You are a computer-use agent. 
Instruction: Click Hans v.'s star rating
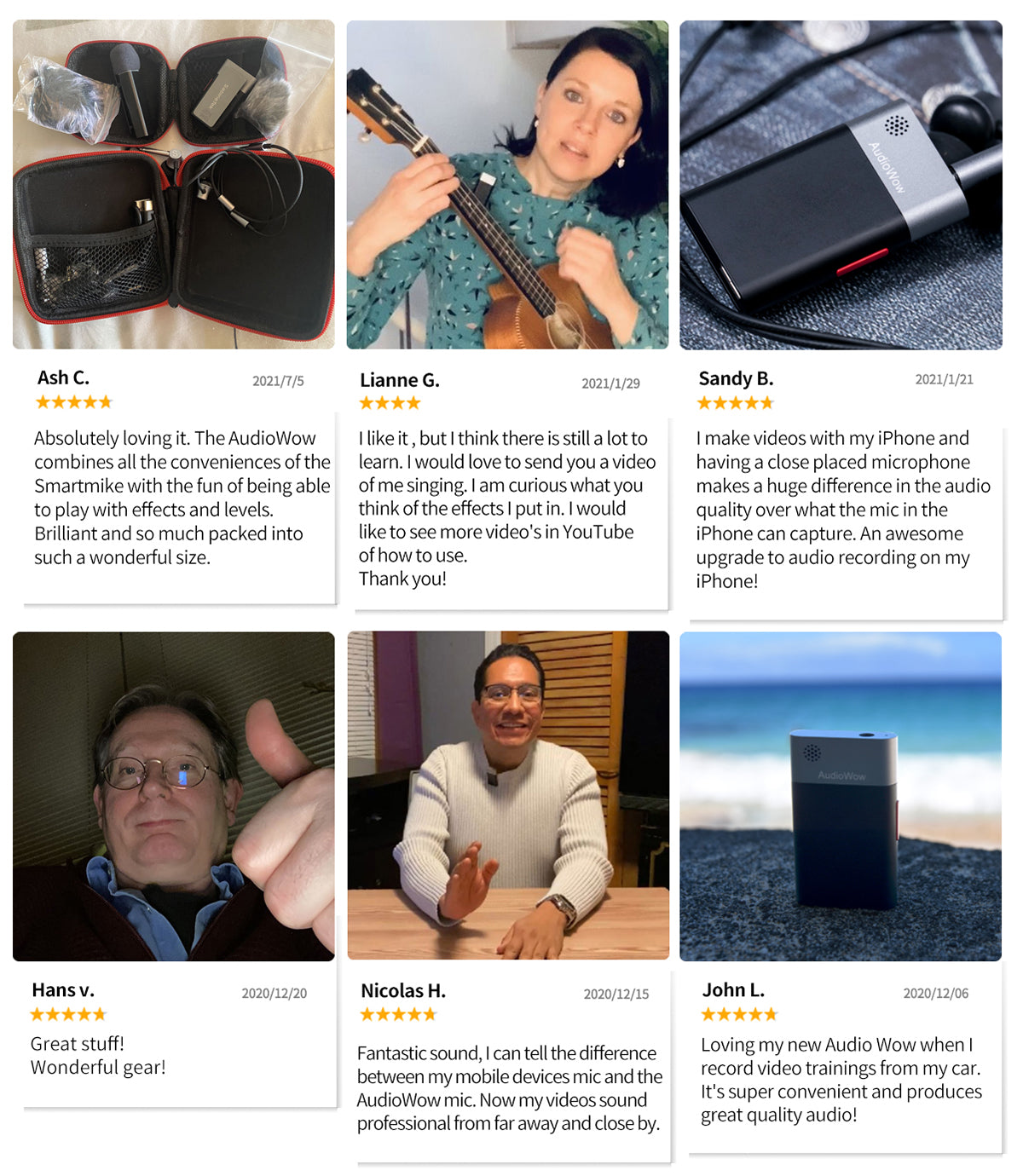(68, 1014)
